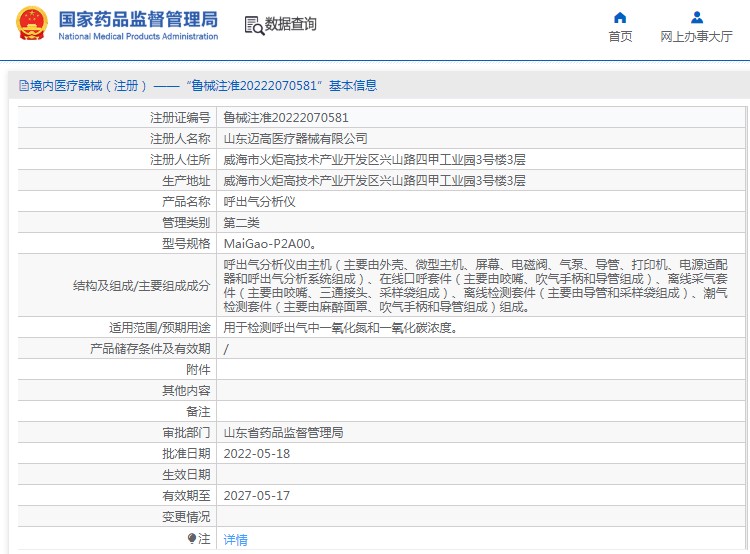Click the 网上办事大厅 label
Image resolution: width=750 pixels, height=554 pixels.
pyautogui.click(x=696, y=36)
